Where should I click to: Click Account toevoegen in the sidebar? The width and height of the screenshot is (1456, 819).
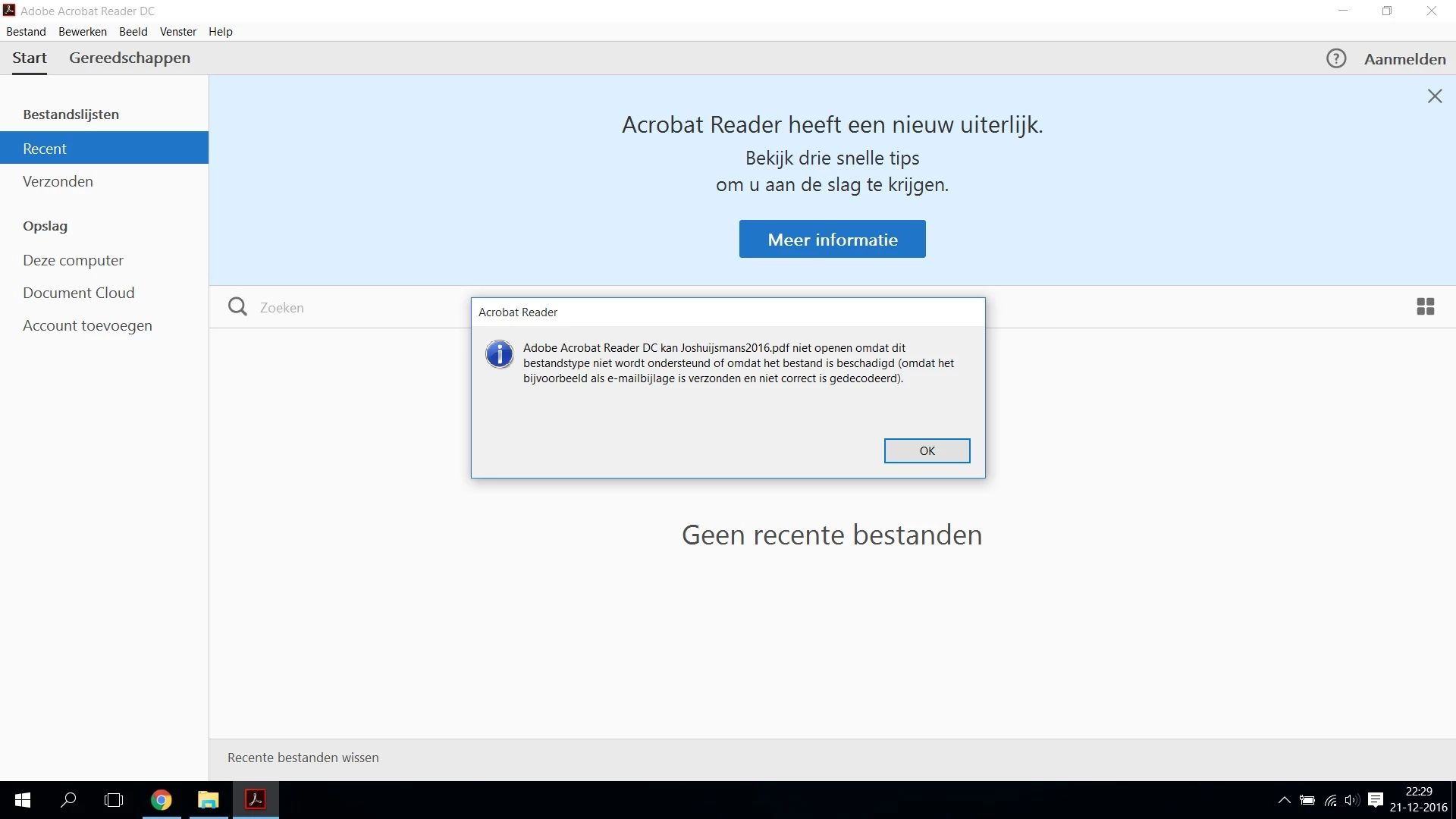pyautogui.click(x=87, y=325)
